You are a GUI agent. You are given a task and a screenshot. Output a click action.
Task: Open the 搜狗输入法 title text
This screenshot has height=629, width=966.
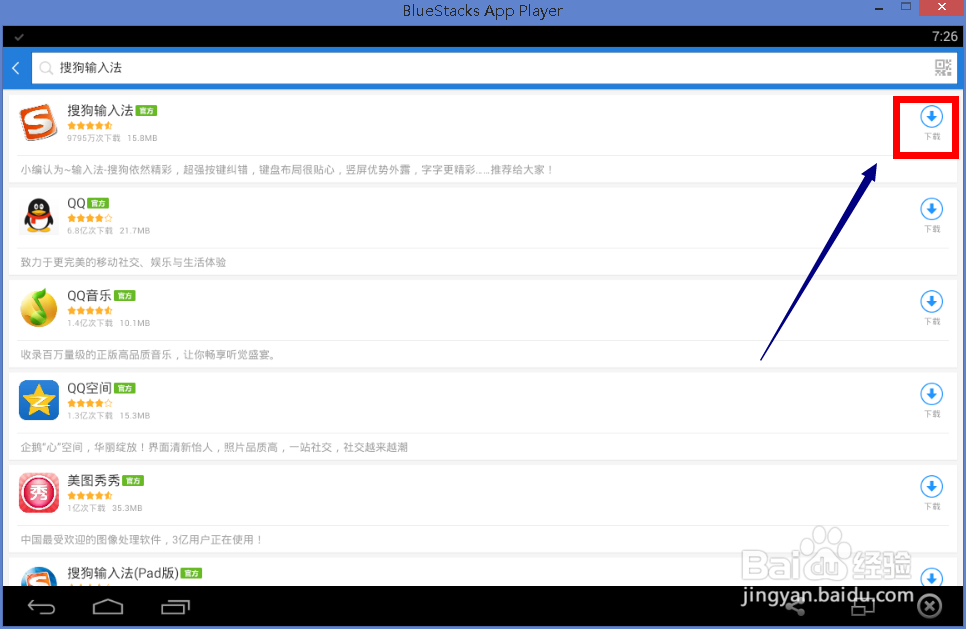click(100, 110)
